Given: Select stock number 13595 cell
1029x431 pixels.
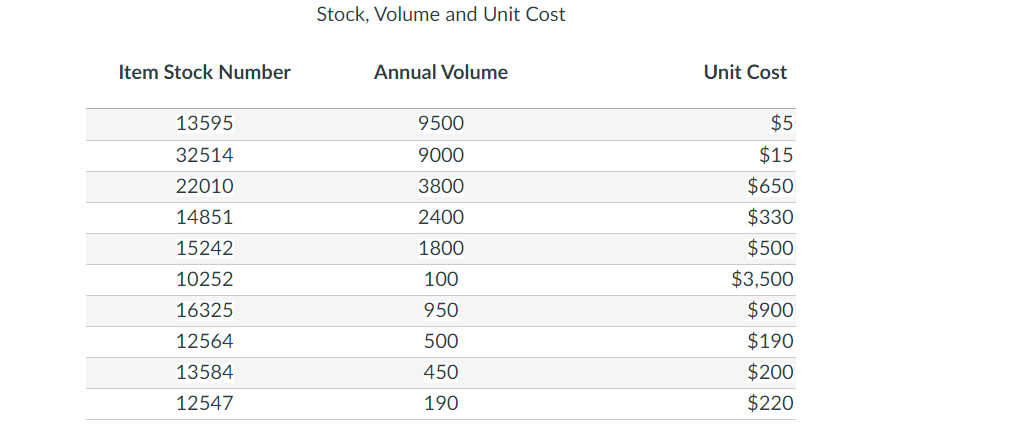Looking at the screenshot, I should (204, 124).
